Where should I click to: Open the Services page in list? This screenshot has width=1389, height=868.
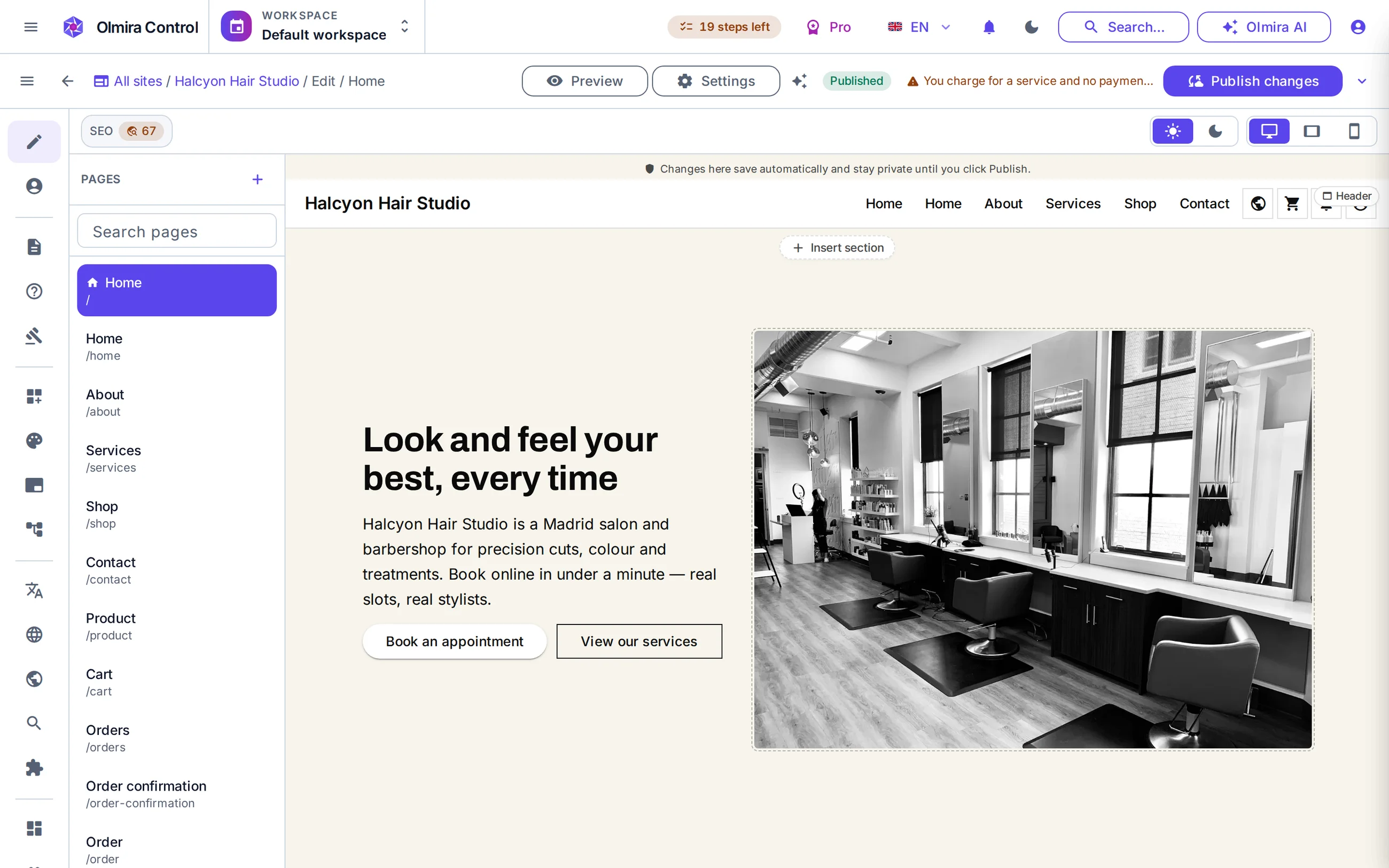[177, 459]
